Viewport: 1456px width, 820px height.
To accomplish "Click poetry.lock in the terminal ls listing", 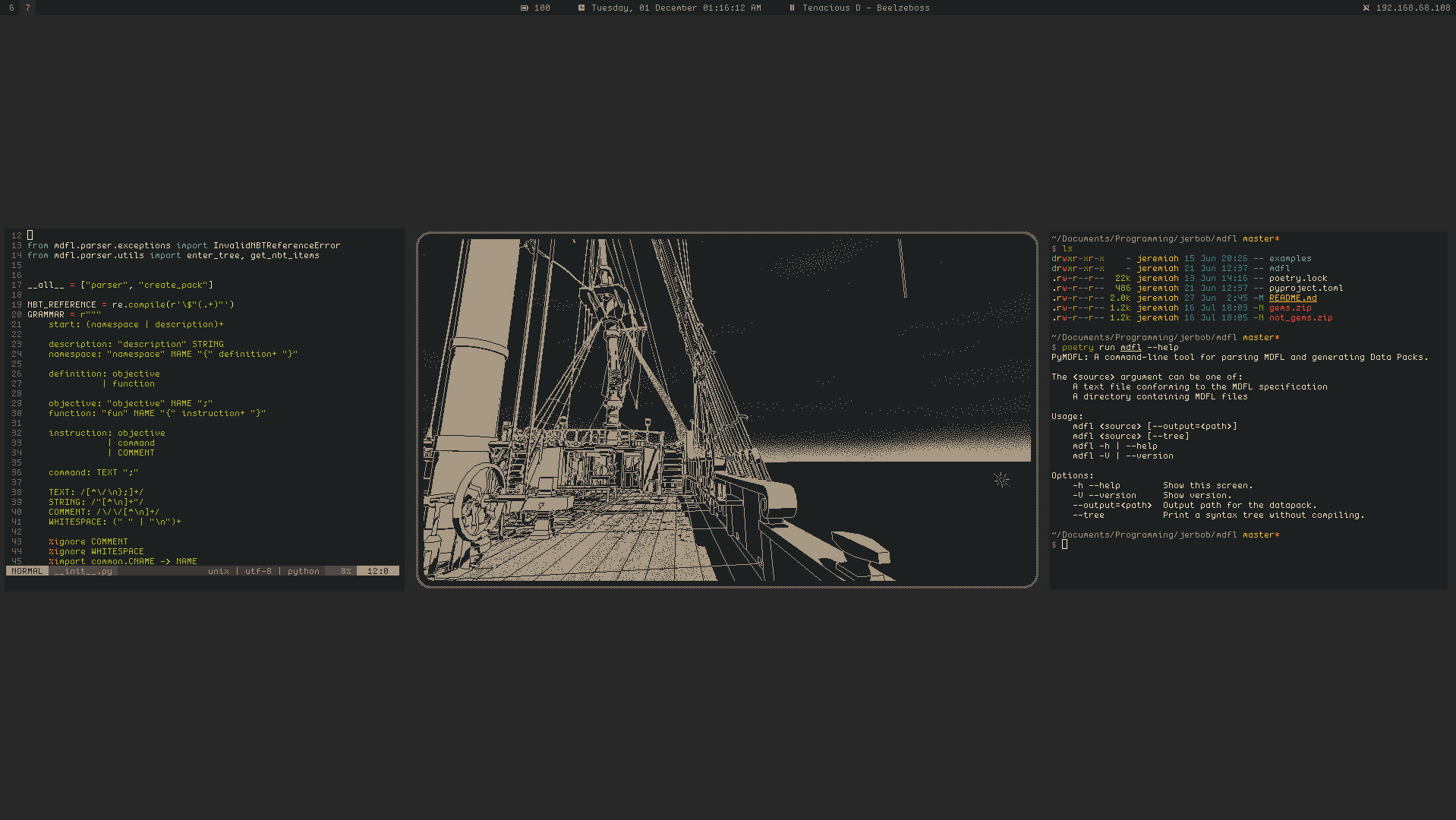I will point(1298,278).
